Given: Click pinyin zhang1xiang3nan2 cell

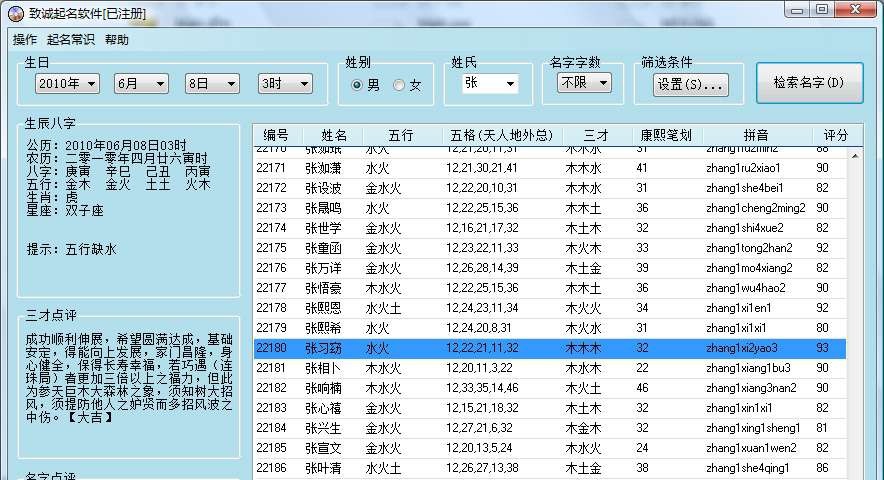Looking at the screenshot, I should click(x=751, y=388).
